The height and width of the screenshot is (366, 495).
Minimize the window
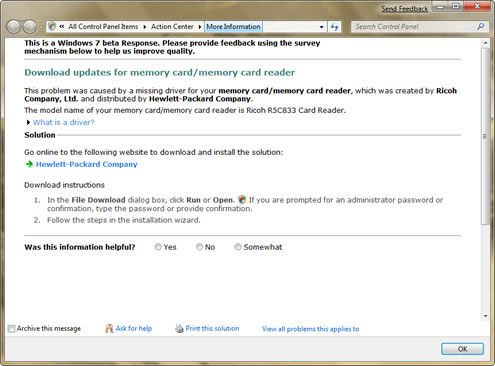[440, 6]
